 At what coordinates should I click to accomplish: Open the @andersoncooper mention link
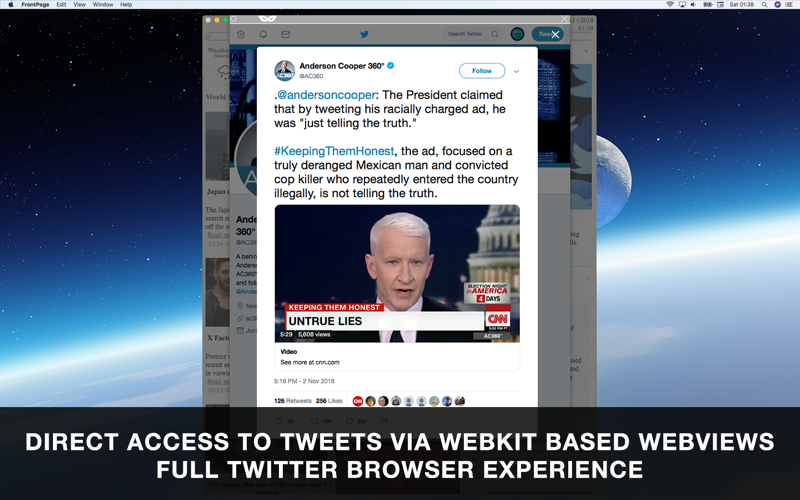pos(326,95)
